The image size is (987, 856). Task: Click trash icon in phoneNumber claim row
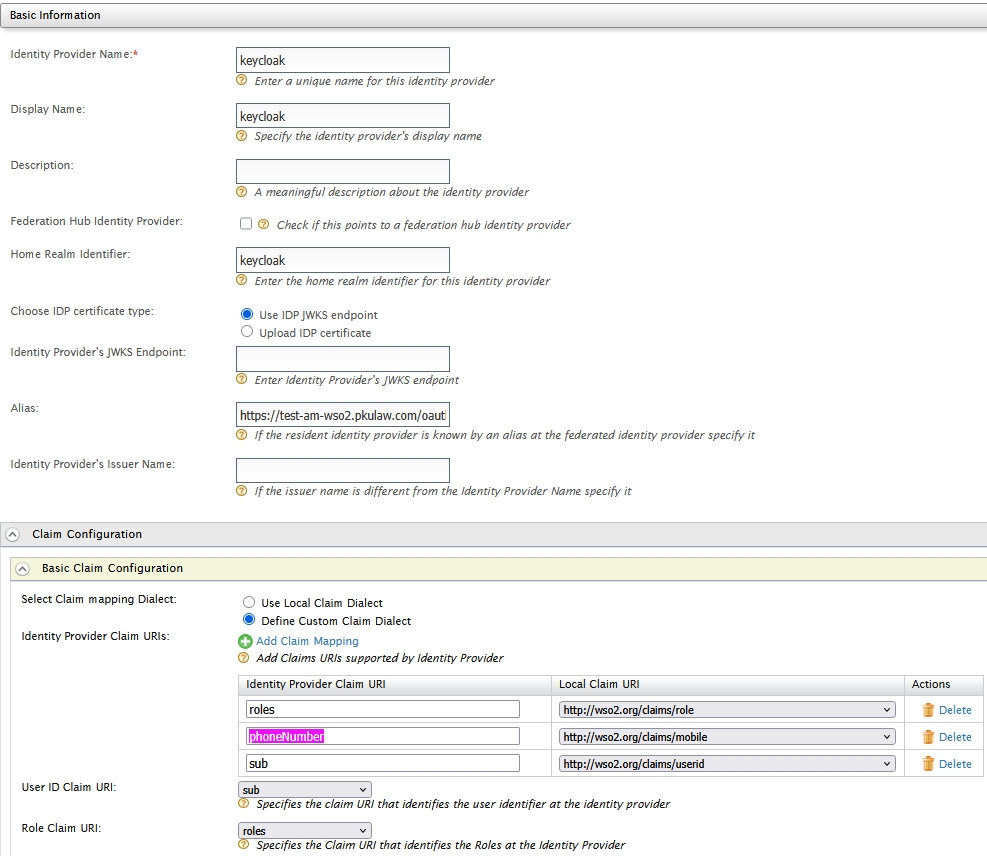[928, 737]
